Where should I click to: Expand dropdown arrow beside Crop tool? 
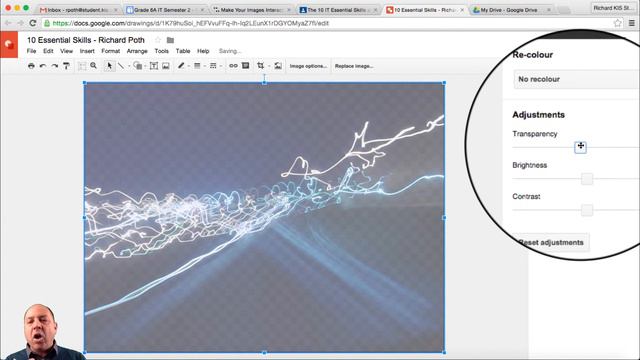point(269,66)
